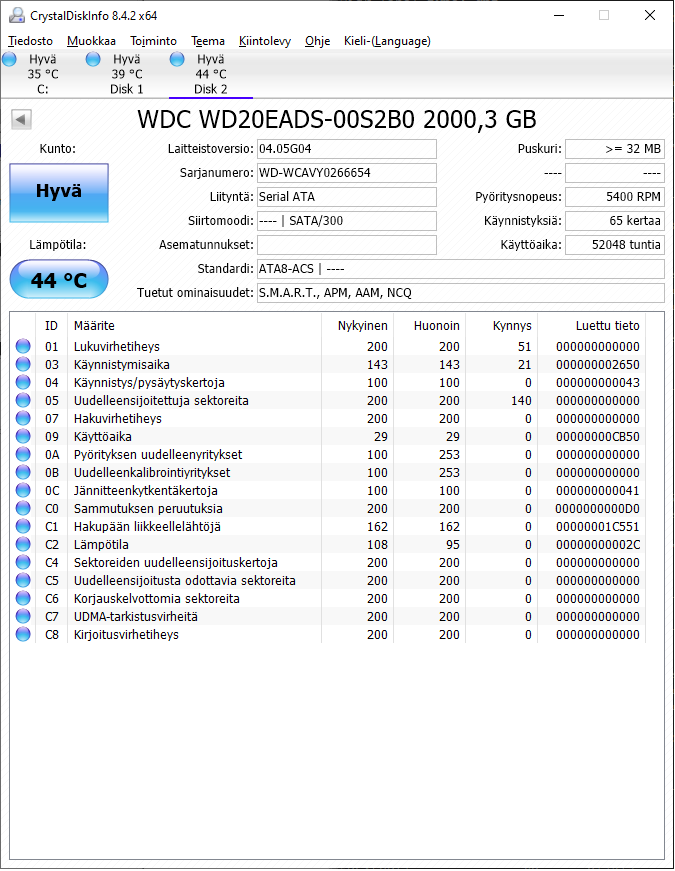The height and width of the screenshot is (871, 675).
Task: Click raw value 00000000CB50
Action: point(598,437)
